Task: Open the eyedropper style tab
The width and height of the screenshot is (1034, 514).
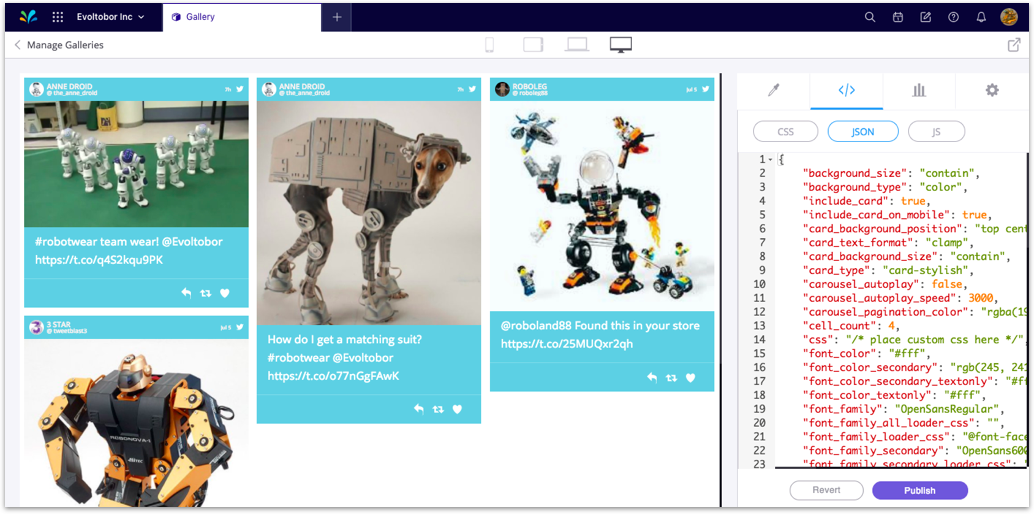Action: tap(774, 90)
